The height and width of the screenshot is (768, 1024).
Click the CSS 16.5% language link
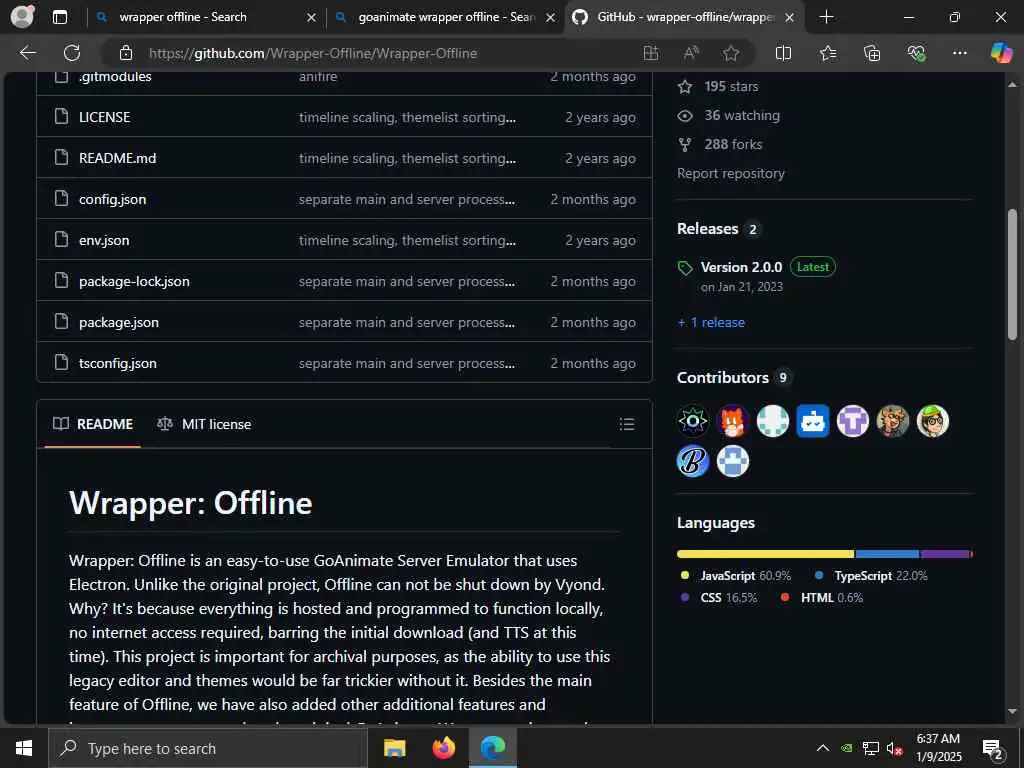[718, 598]
